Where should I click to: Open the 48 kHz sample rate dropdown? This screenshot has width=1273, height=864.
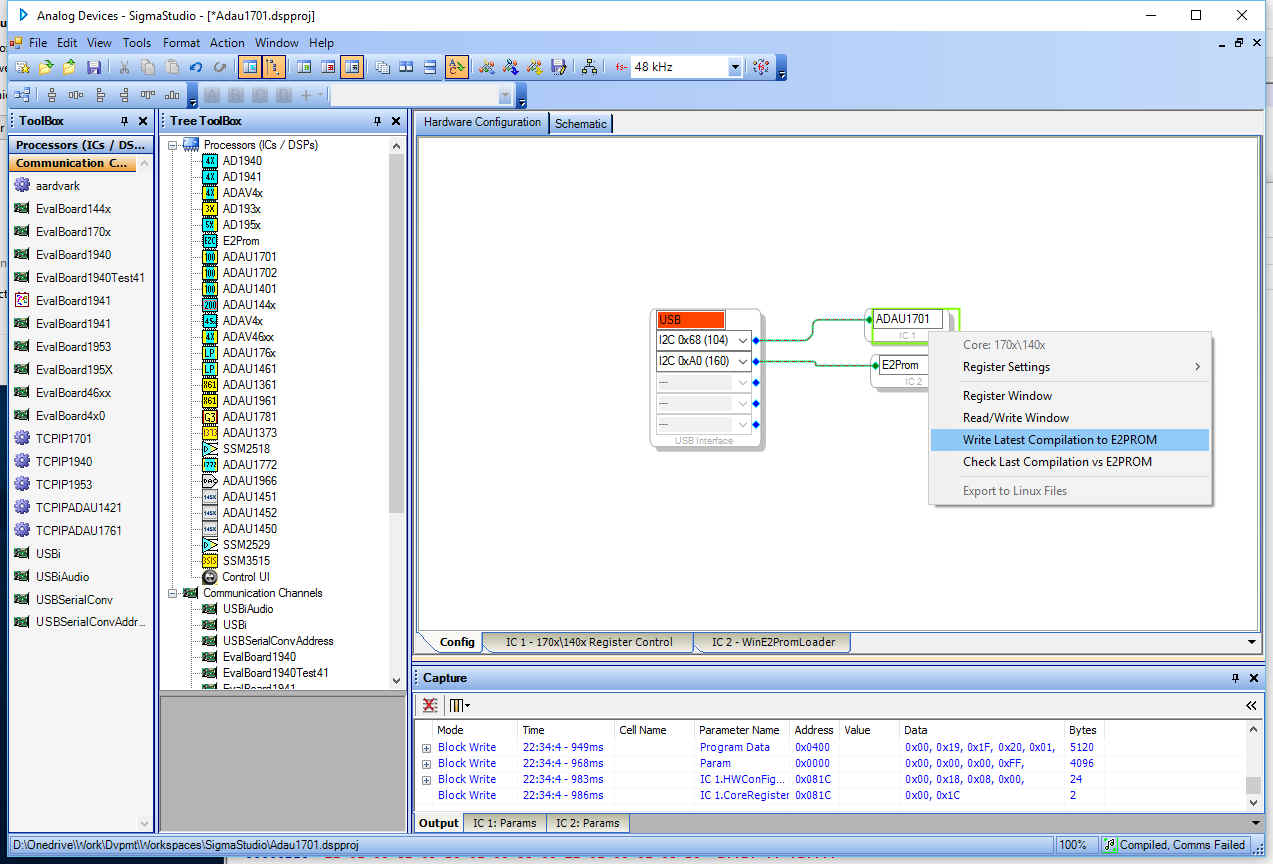pos(735,67)
